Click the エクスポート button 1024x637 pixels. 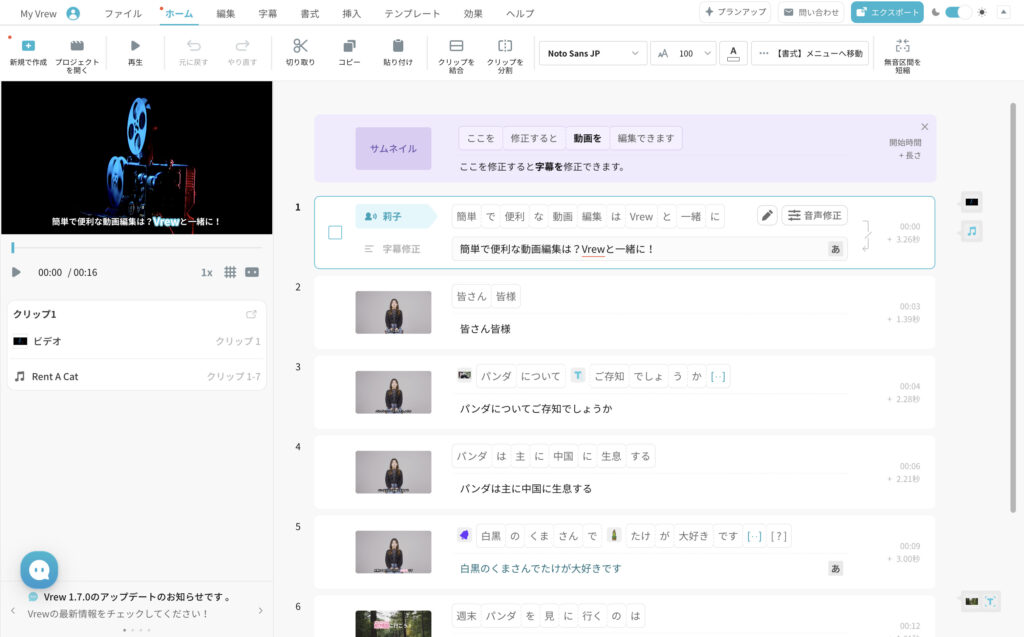click(887, 12)
